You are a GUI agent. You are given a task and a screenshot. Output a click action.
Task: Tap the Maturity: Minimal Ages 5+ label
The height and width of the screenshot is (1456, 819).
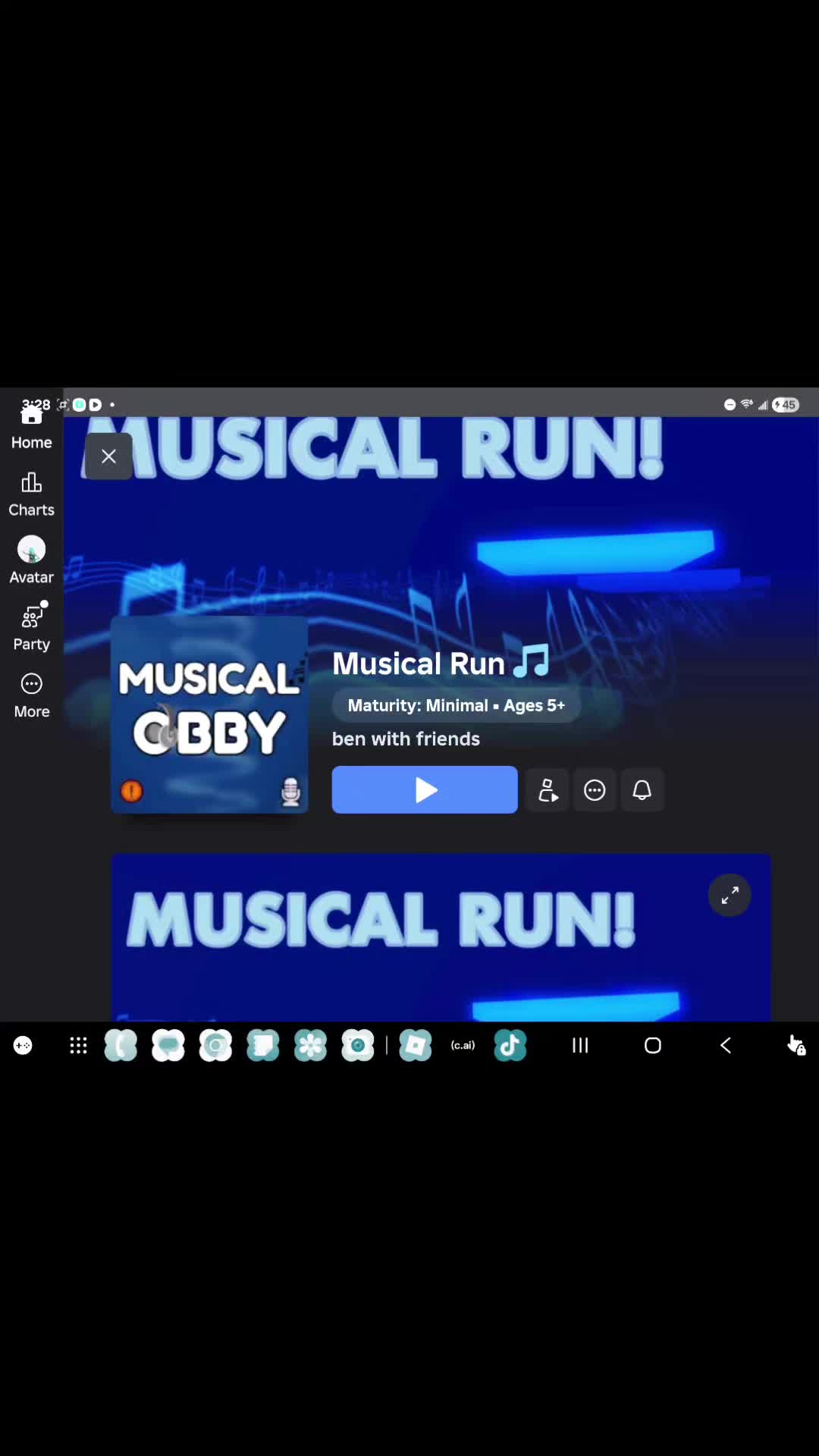[x=457, y=705]
